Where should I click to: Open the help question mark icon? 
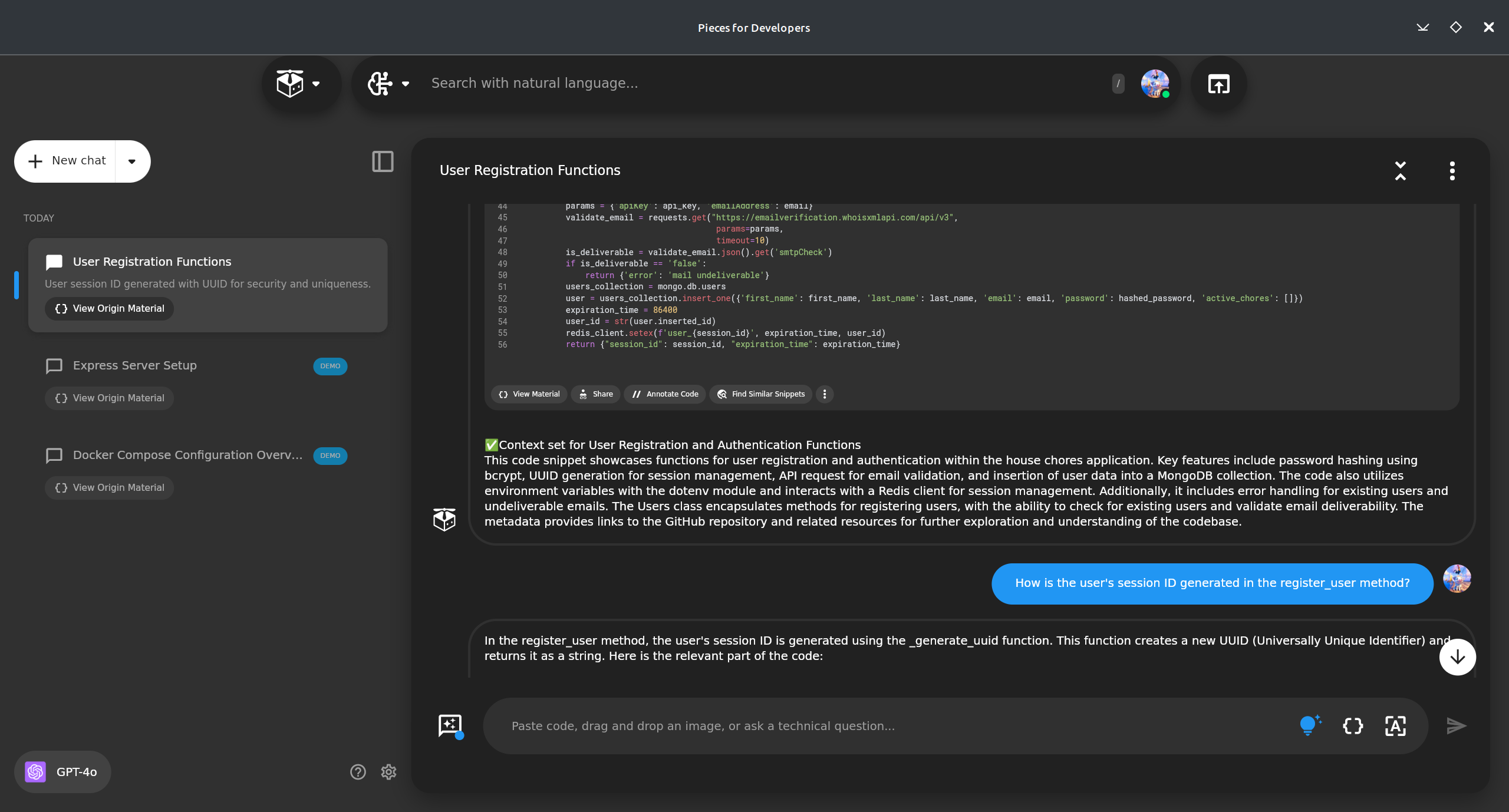pos(358,771)
